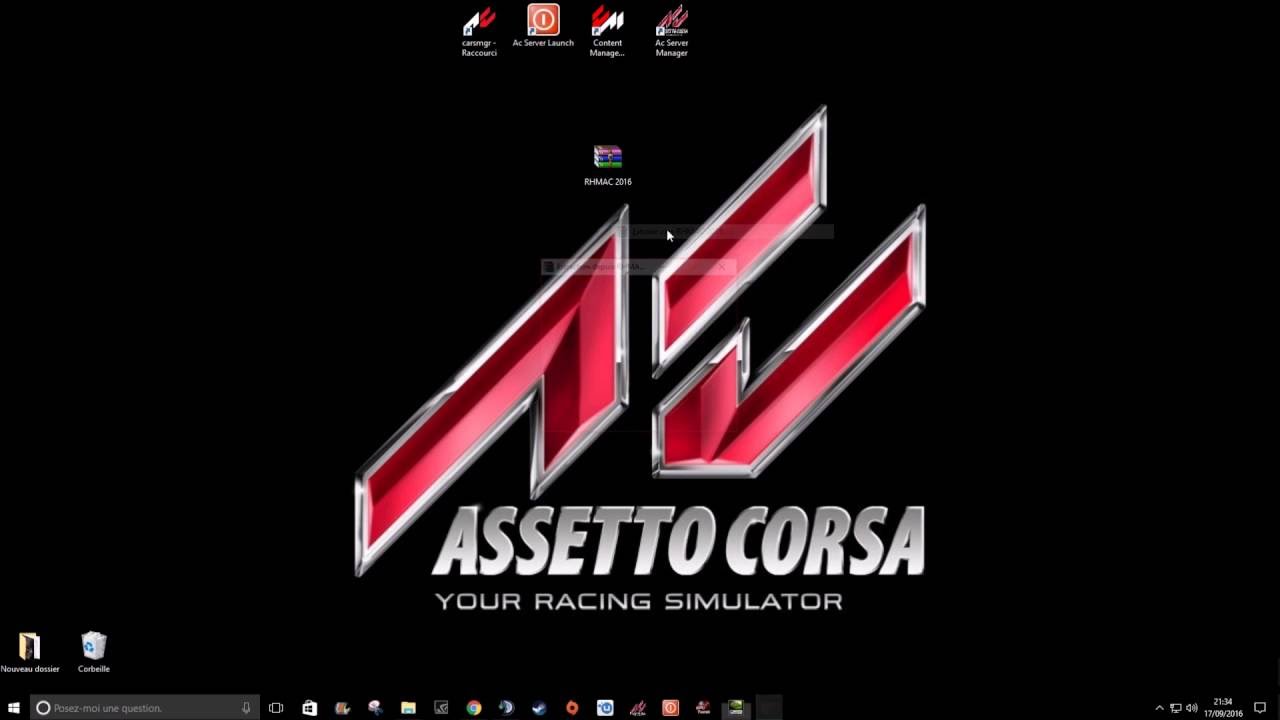Viewport: 1280px width, 720px height.
Task: Open the Ac Server Manager desktop shortcut
Action: [671, 31]
